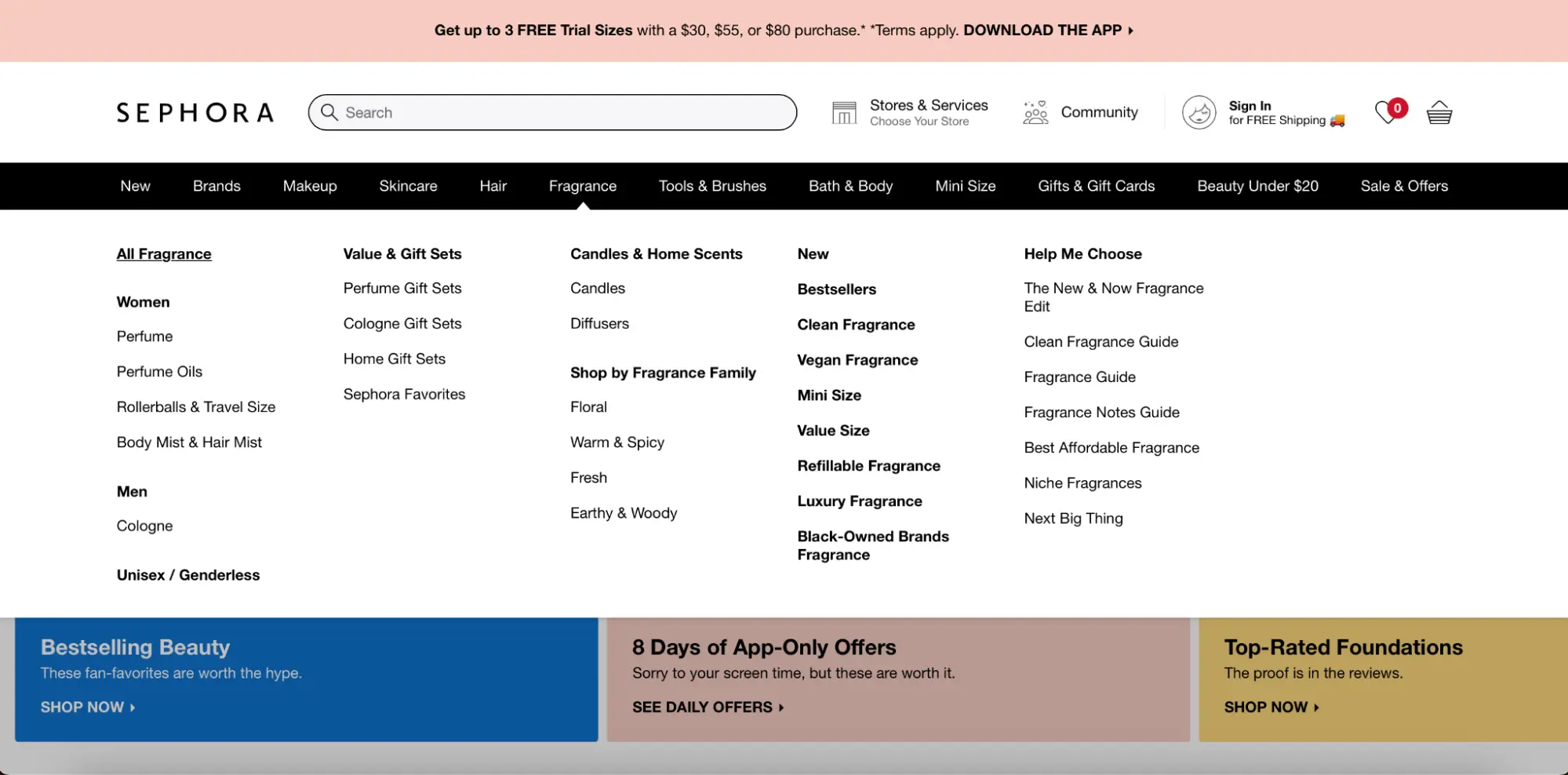This screenshot has width=1568, height=775.
Task: Choose Cologne Gift Sets
Action: click(402, 324)
